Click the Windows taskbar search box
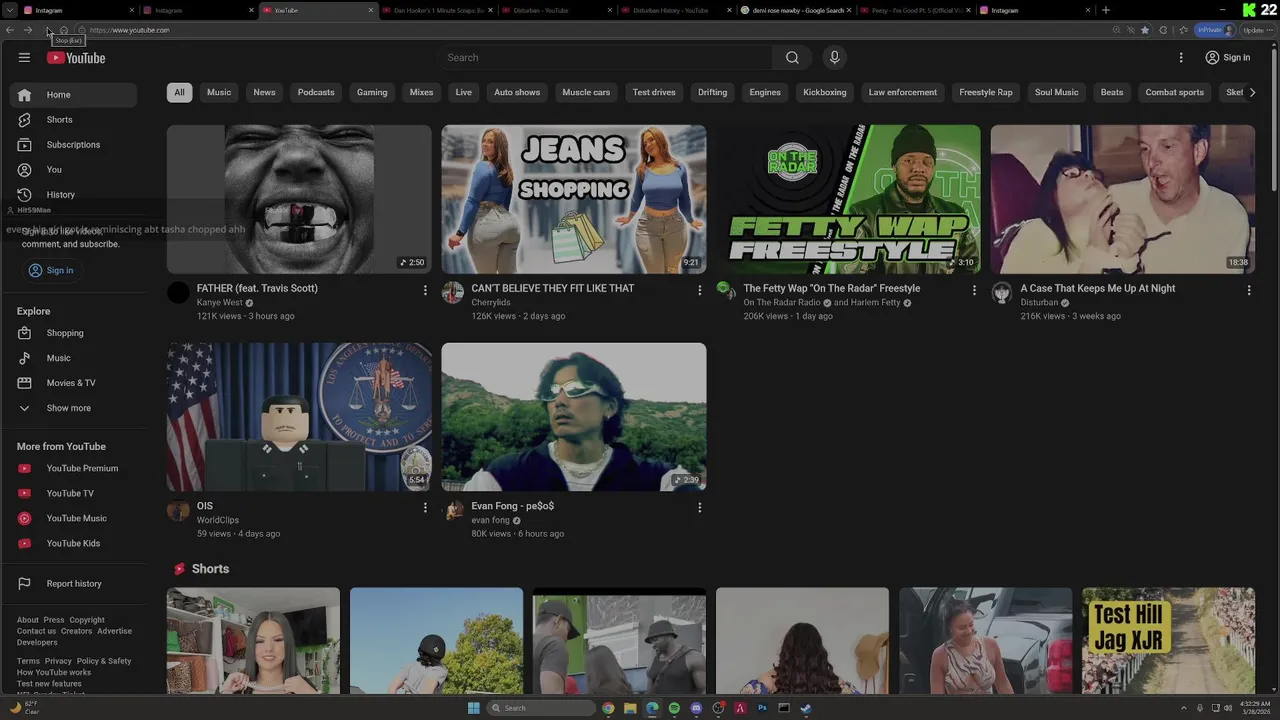Image resolution: width=1280 pixels, height=720 pixels. coord(541,708)
